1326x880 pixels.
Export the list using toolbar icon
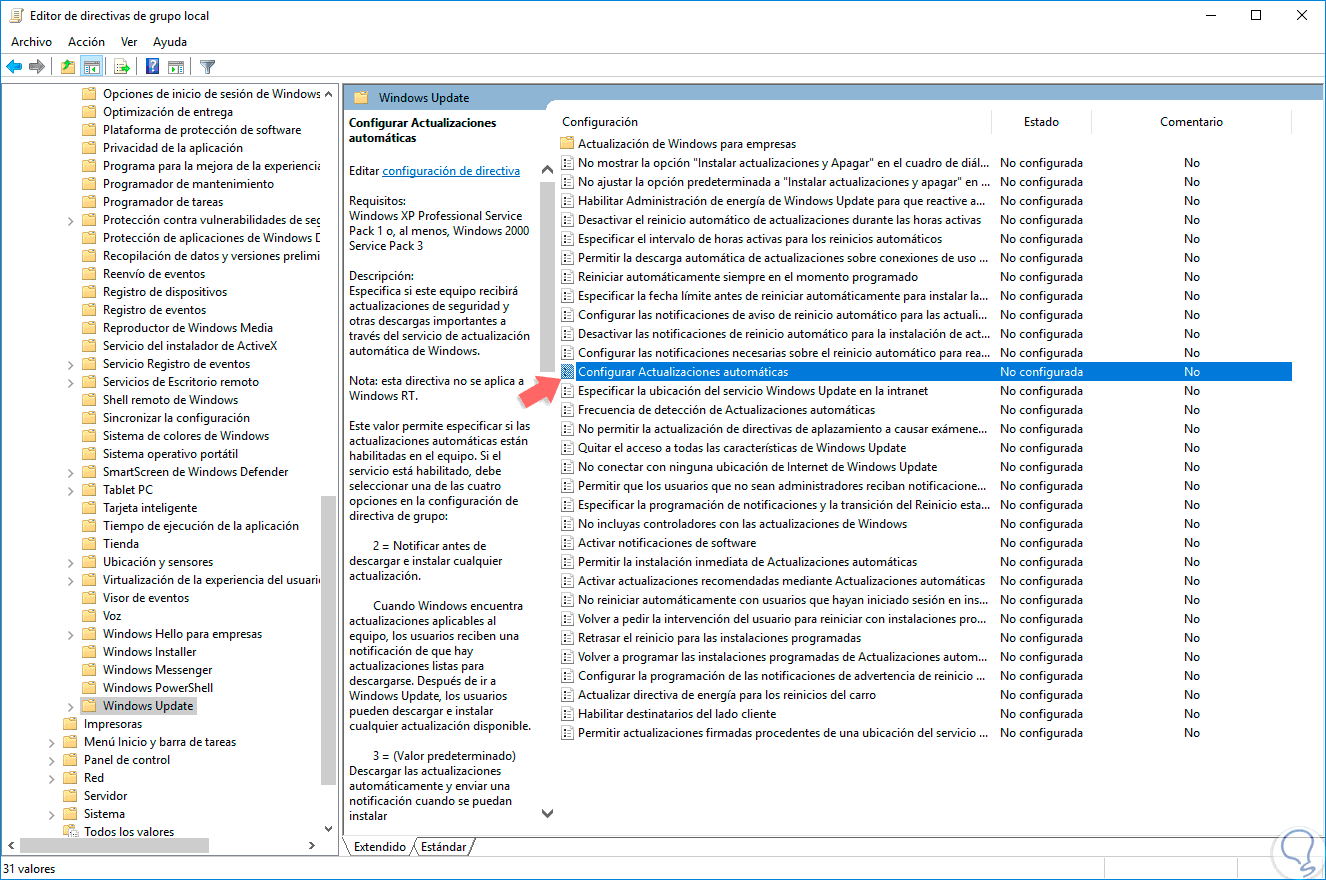(x=122, y=67)
